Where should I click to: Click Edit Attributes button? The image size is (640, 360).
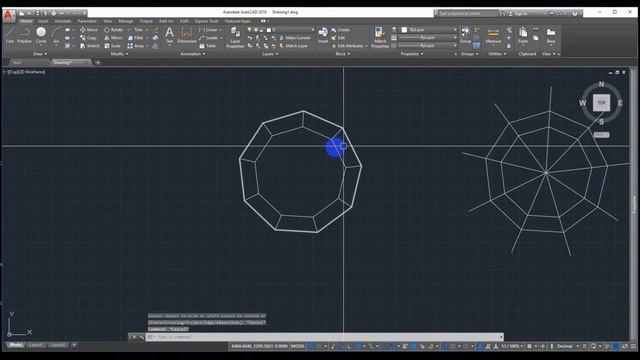tap(348, 46)
